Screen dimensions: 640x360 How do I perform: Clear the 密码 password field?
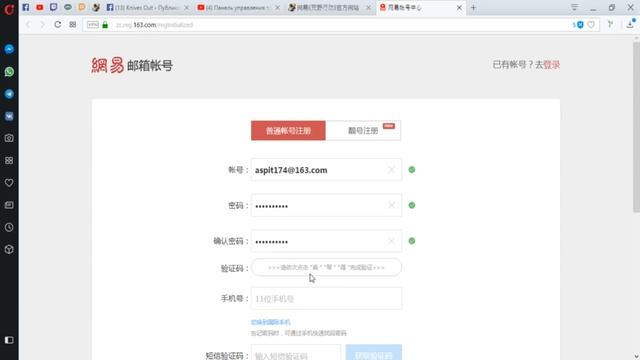click(391, 205)
